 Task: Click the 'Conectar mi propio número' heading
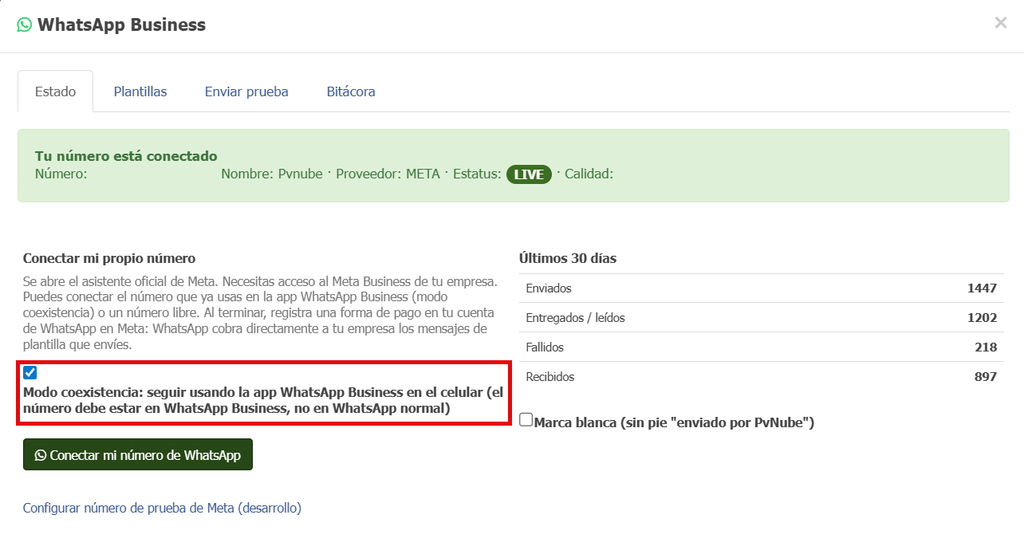tap(109, 258)
